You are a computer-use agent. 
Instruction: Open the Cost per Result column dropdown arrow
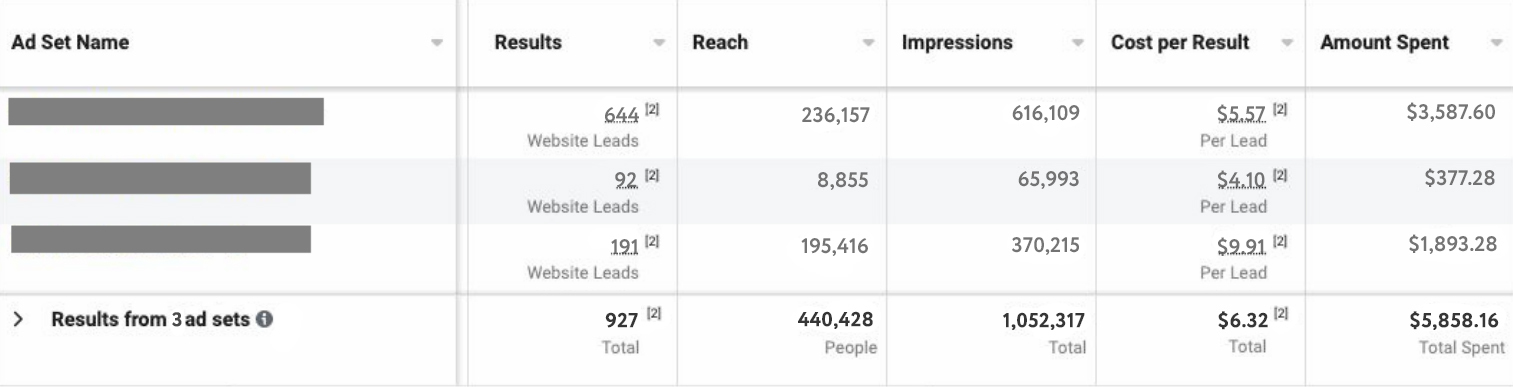[x=1288, y=44]
